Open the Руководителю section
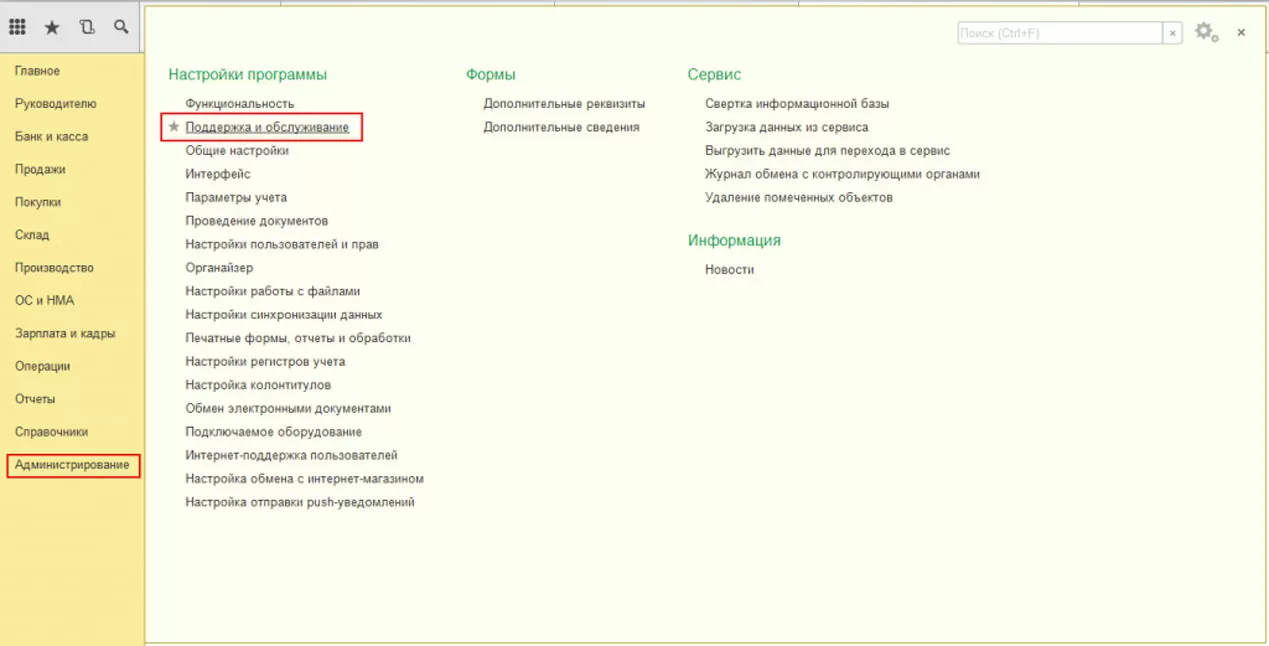This screenshot has height=646, width=1269. (x=56, y=104)
